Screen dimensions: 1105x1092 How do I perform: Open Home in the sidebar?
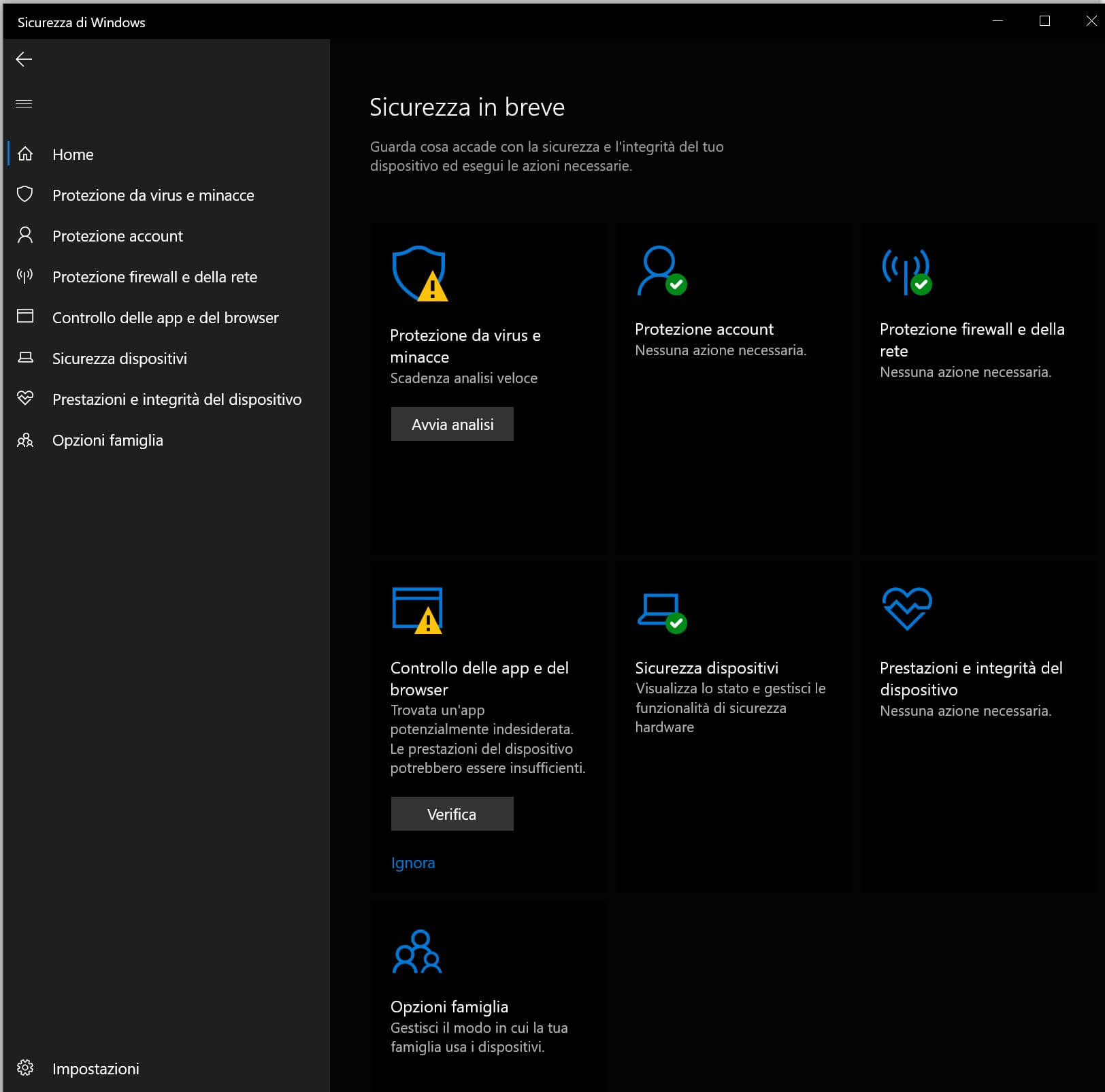coord(73,154)
